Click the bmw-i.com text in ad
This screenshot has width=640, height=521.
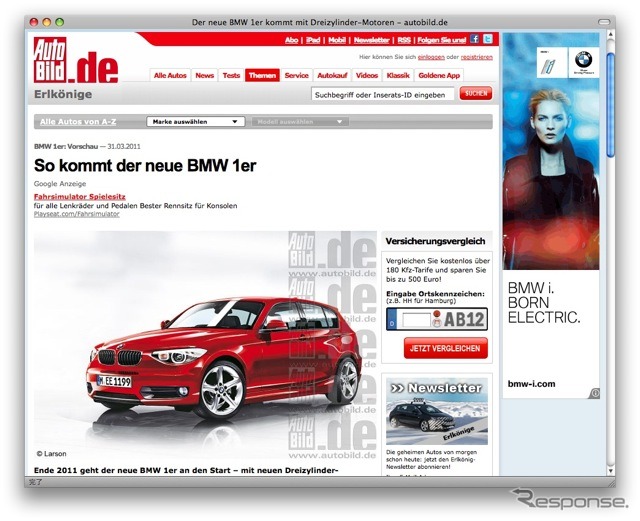point(531,384)
